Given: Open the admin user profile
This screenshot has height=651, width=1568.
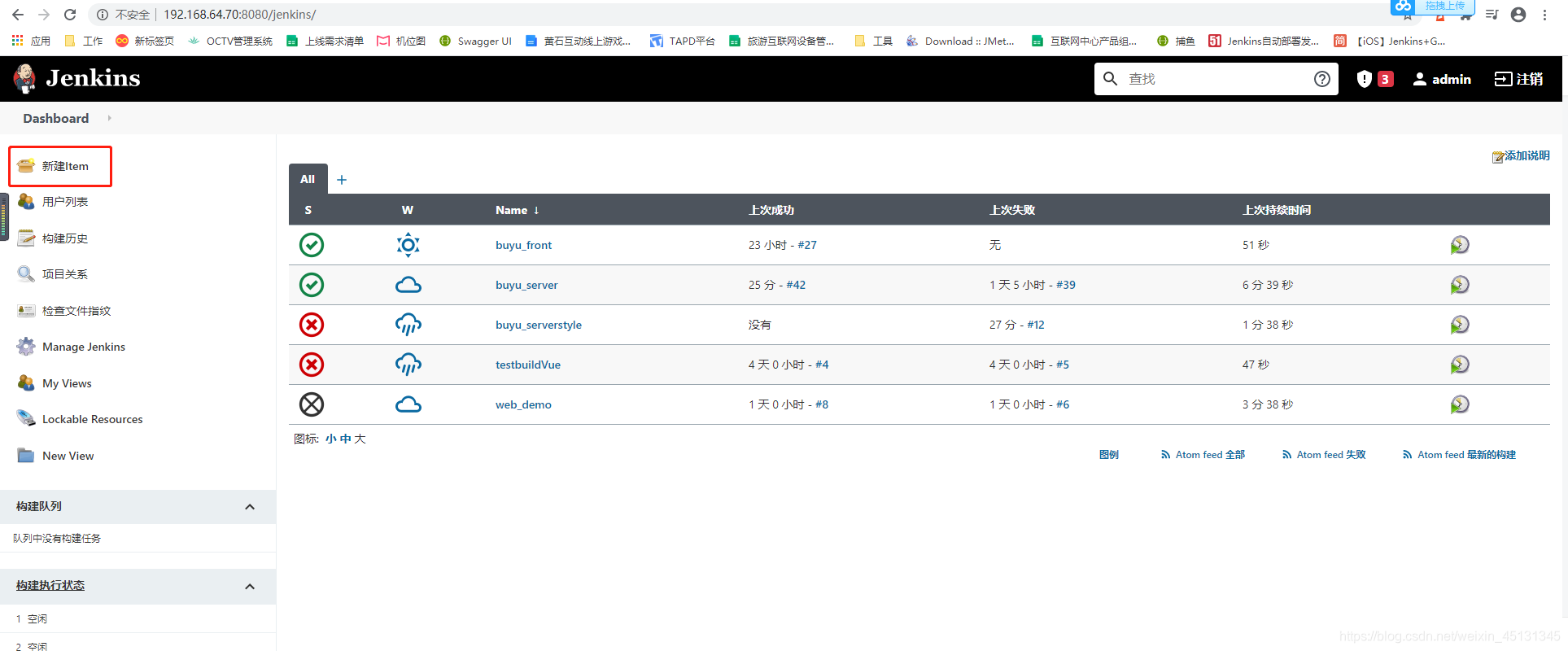Looking at the screenshot, I should pyautogui.click(x=1442, y=79).
